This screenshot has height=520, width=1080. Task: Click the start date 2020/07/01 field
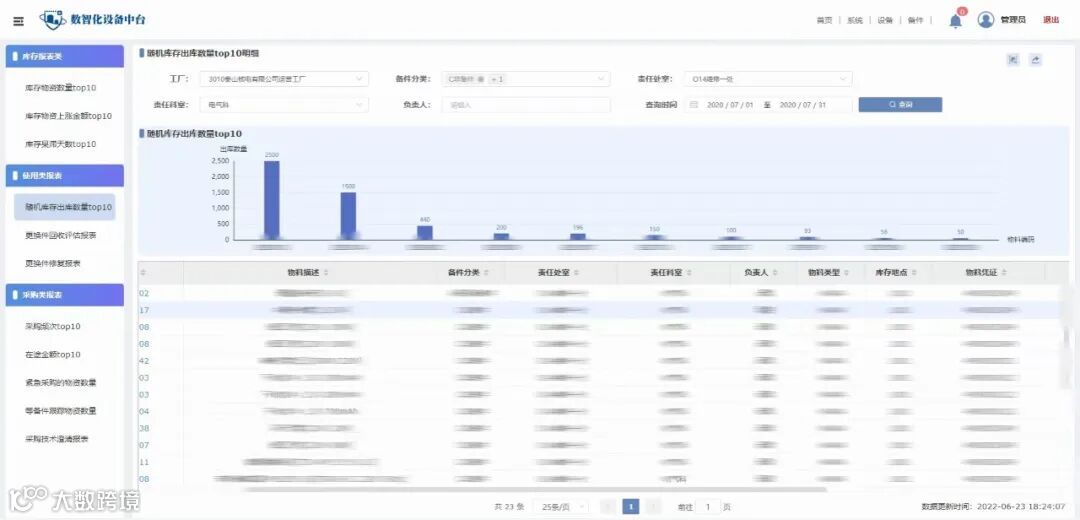point(730,105)
